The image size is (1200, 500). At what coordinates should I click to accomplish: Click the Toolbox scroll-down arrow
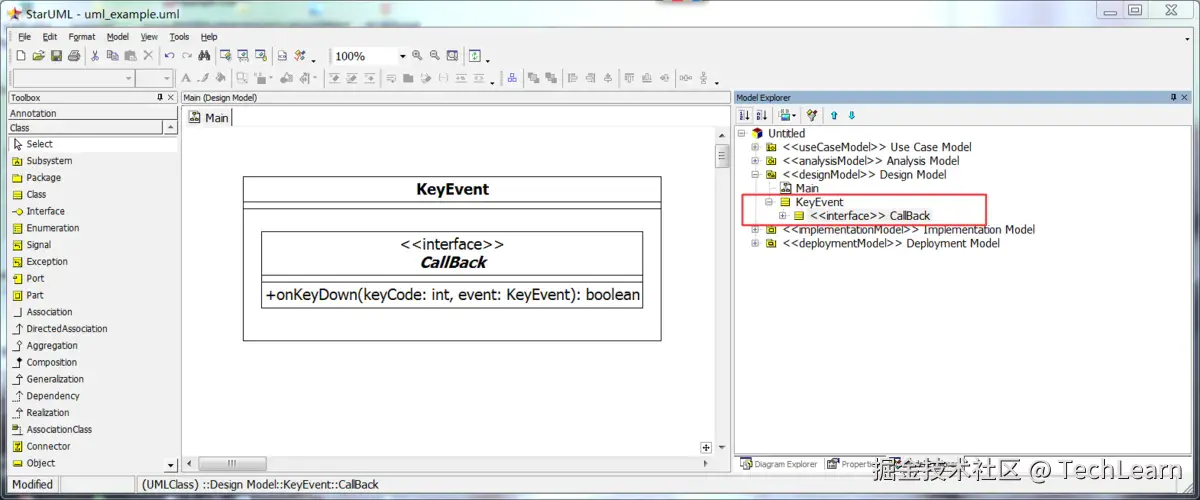[x=171, y=465]
